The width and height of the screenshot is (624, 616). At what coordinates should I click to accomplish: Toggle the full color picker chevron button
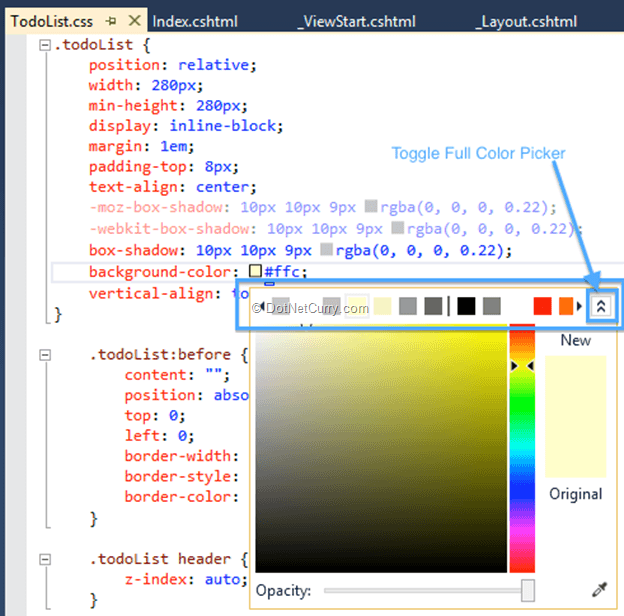(x=601, y=306)
